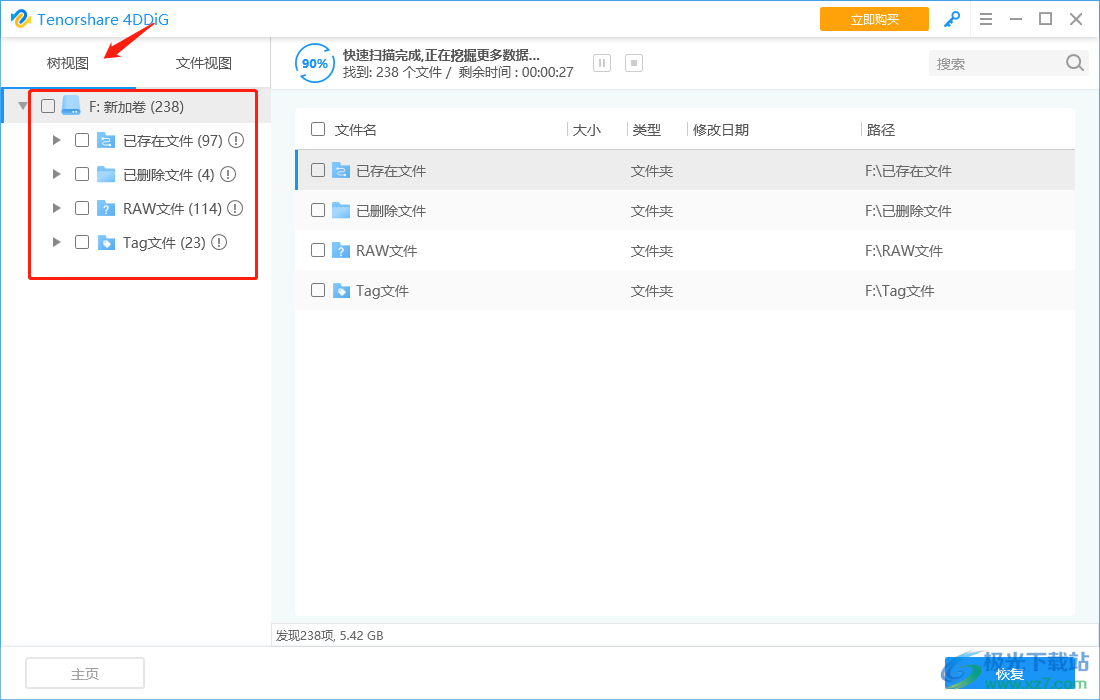Click the Tenorshare 4DDiG logo icon
This screenshot has height=700, width=1100.
click(20, 19)
